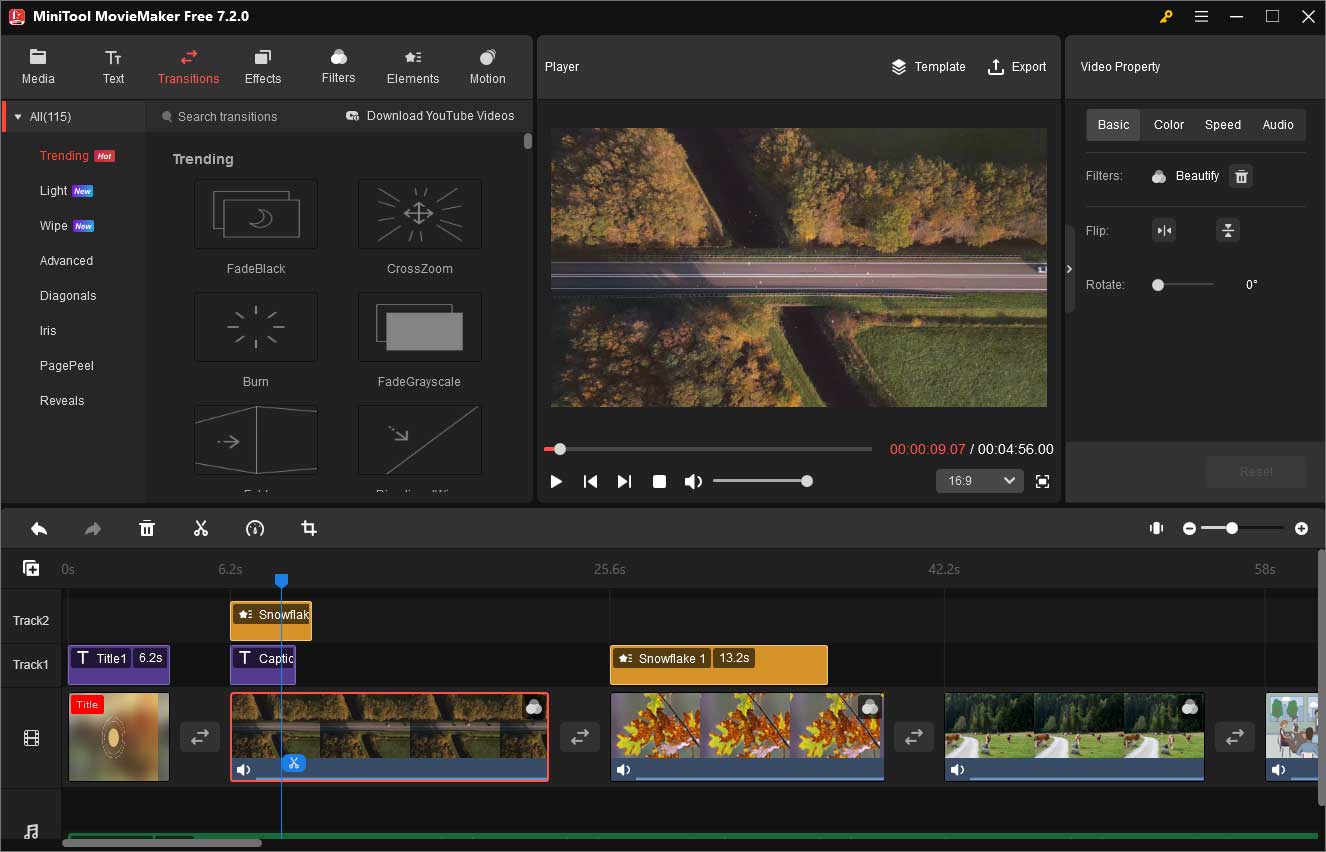Select the Snowflake 1 element clip
The width and height of the screenshot is (1326, 852).
click(719, 665)
